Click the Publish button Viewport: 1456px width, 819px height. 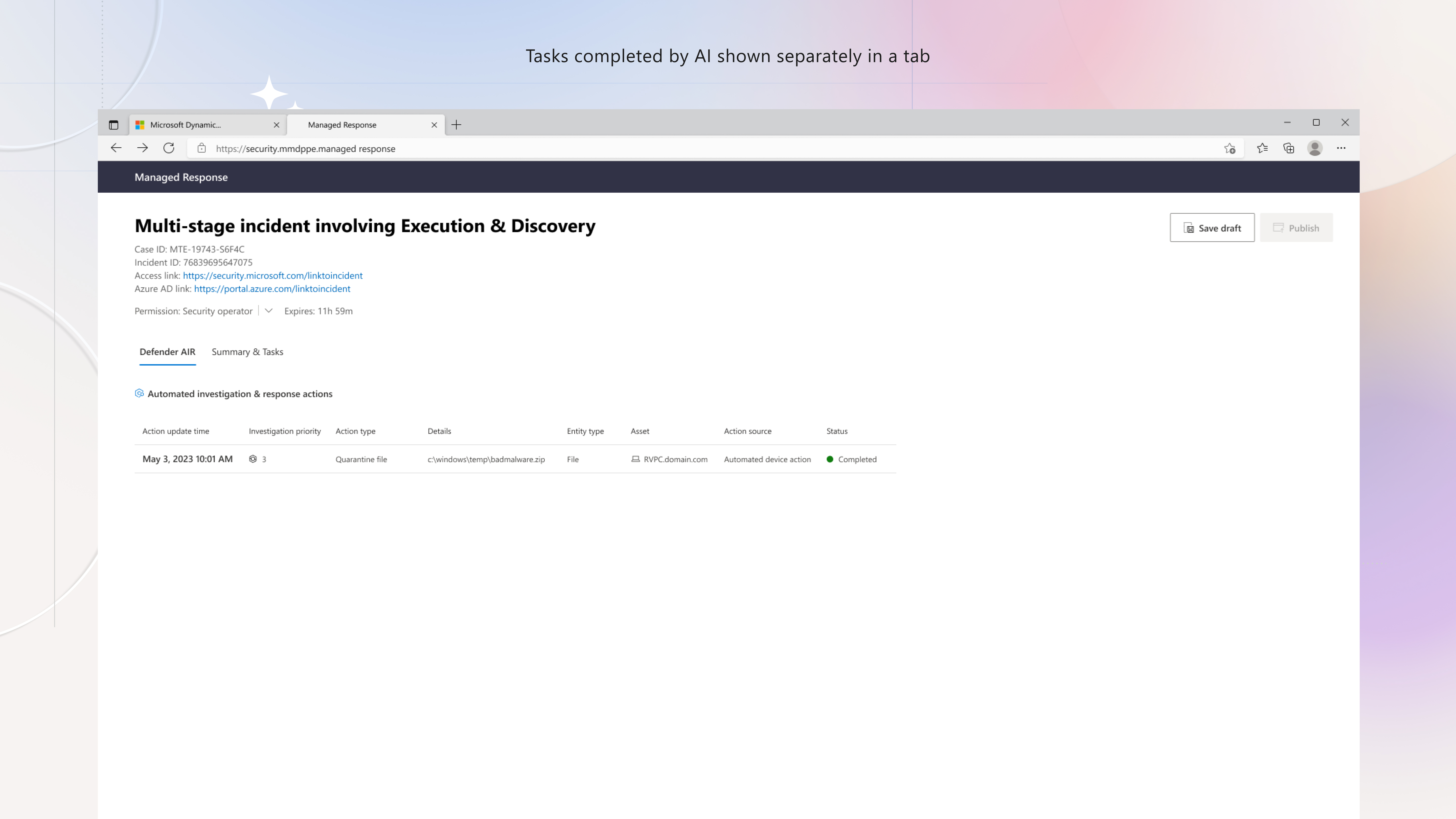(1296, 228)
